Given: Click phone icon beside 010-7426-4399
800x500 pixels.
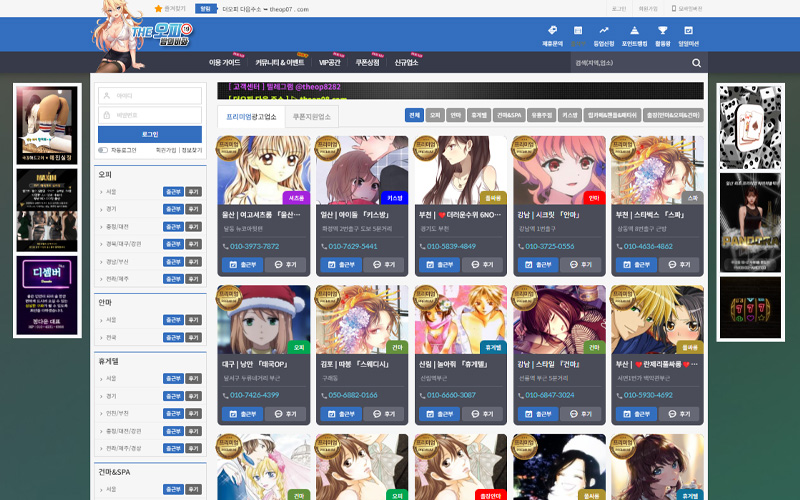Looking at the screenshot, I should click(225, 395).
